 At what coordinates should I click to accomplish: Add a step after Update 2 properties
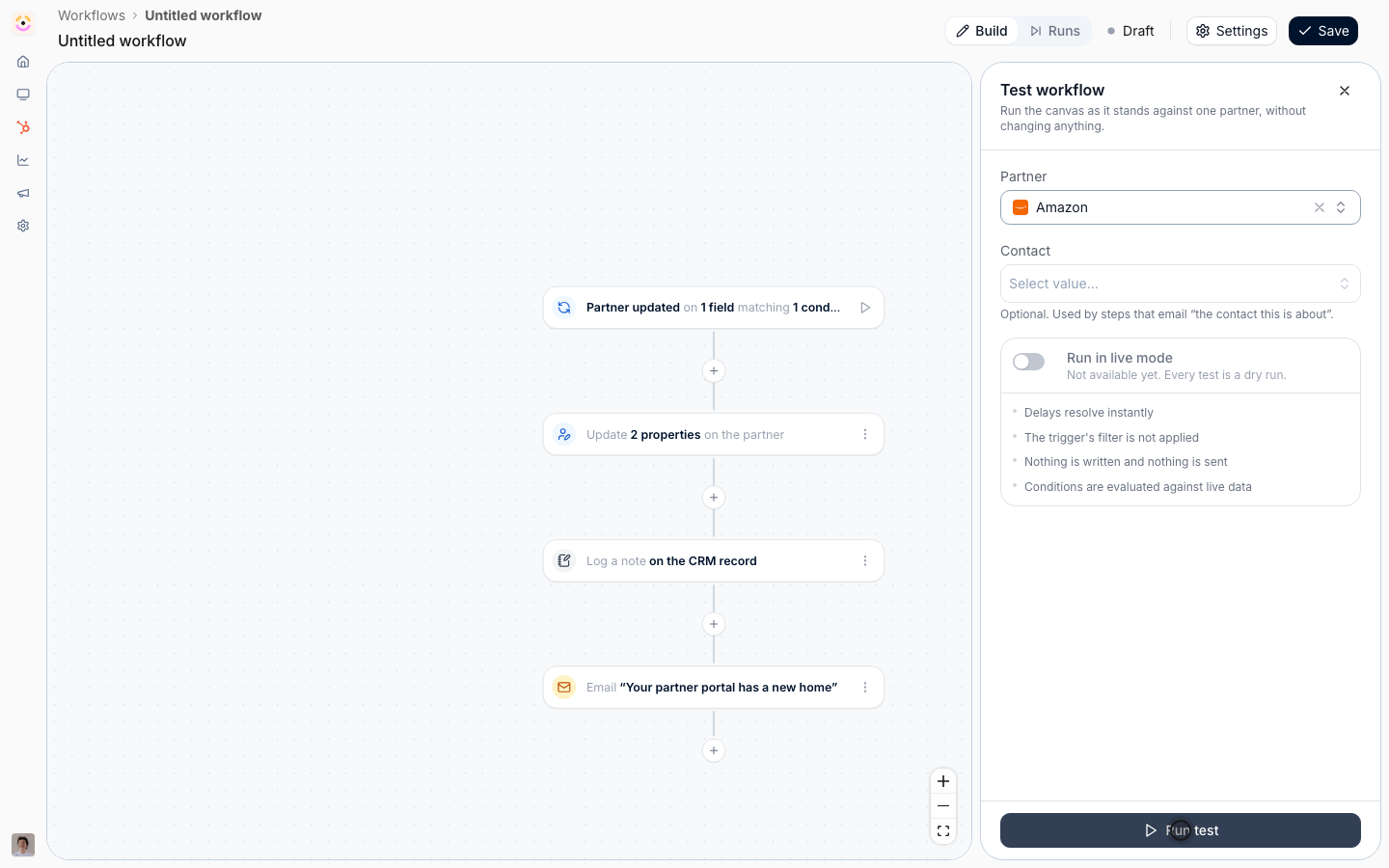click(x=714, y=498)
